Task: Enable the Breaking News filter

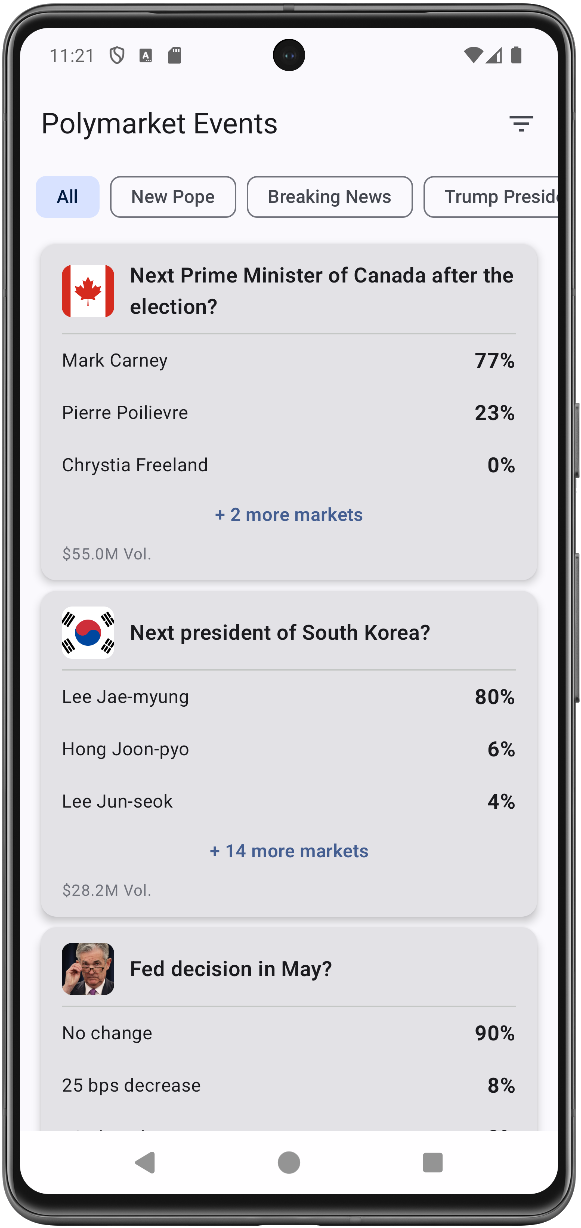Action: (x=329, y=196)
